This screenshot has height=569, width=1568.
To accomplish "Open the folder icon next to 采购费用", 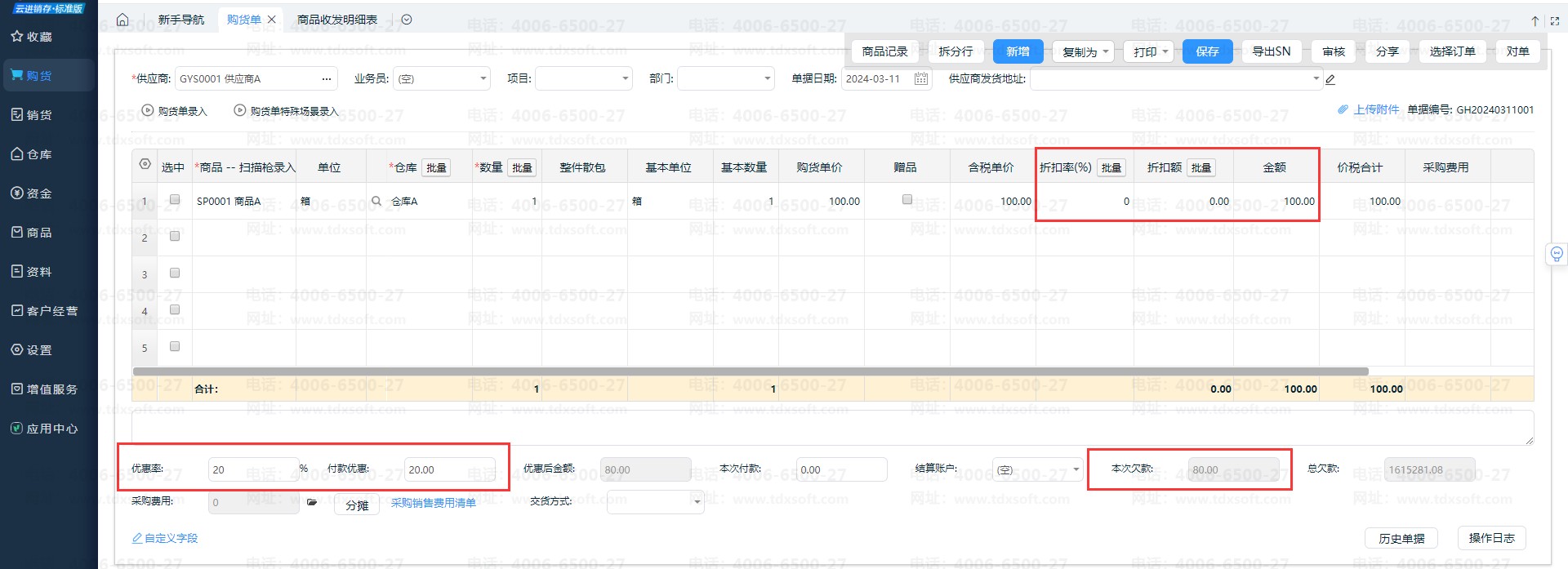I will (x=311, y=502).
